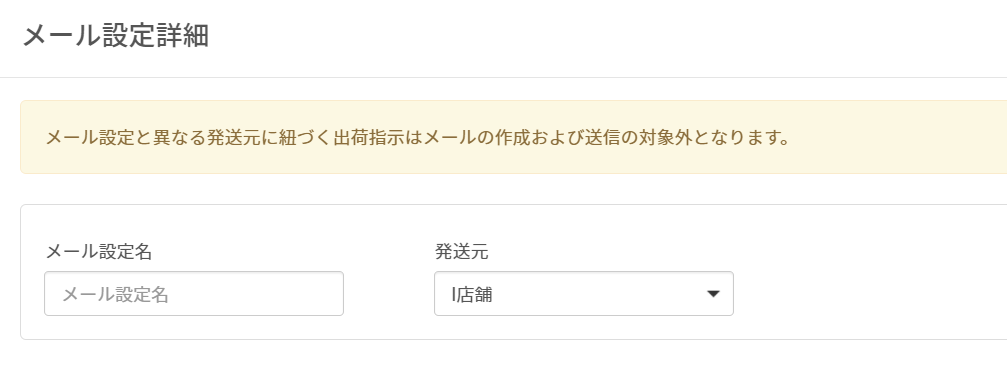
Task: Place cursor in mail setting name box
Action: click(194, 293)
